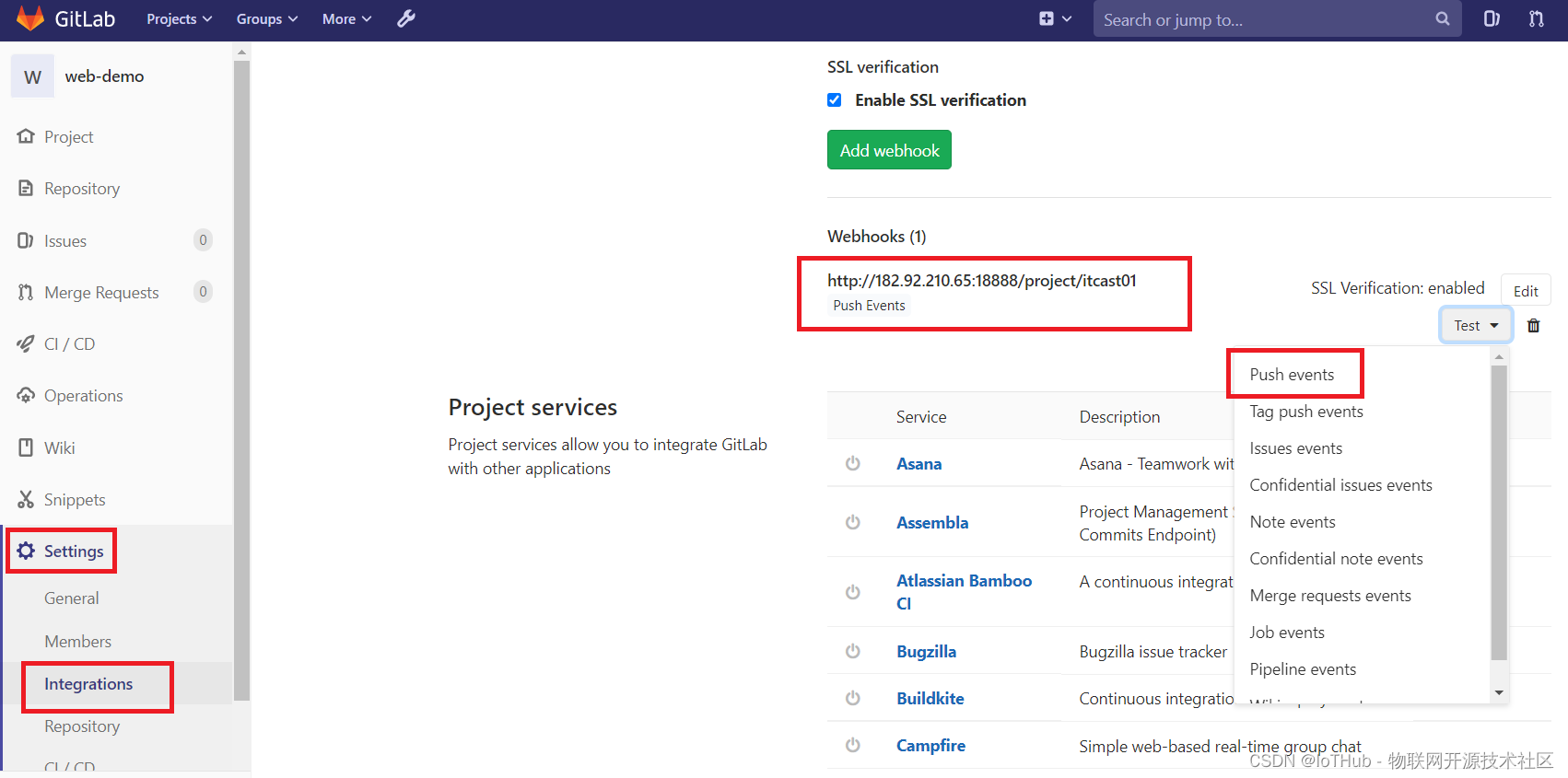Viewport: 1568px width, 778px height.
Task: Click the webhook URL text
Action: click(982, 281)
